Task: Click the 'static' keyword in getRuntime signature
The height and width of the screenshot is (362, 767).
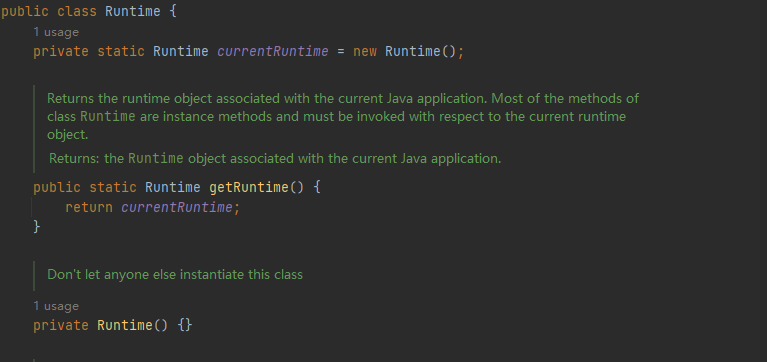Action: coord(113,187)
